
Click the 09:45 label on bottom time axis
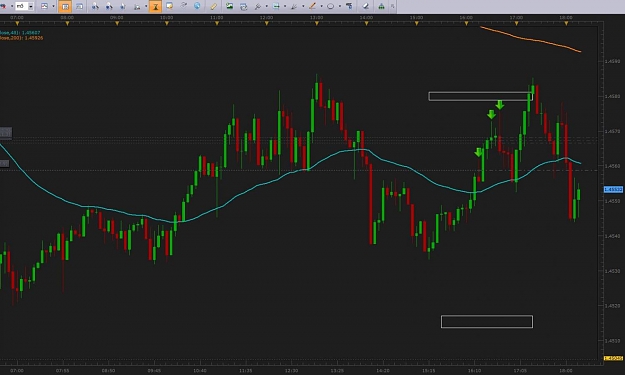(154, 371)
